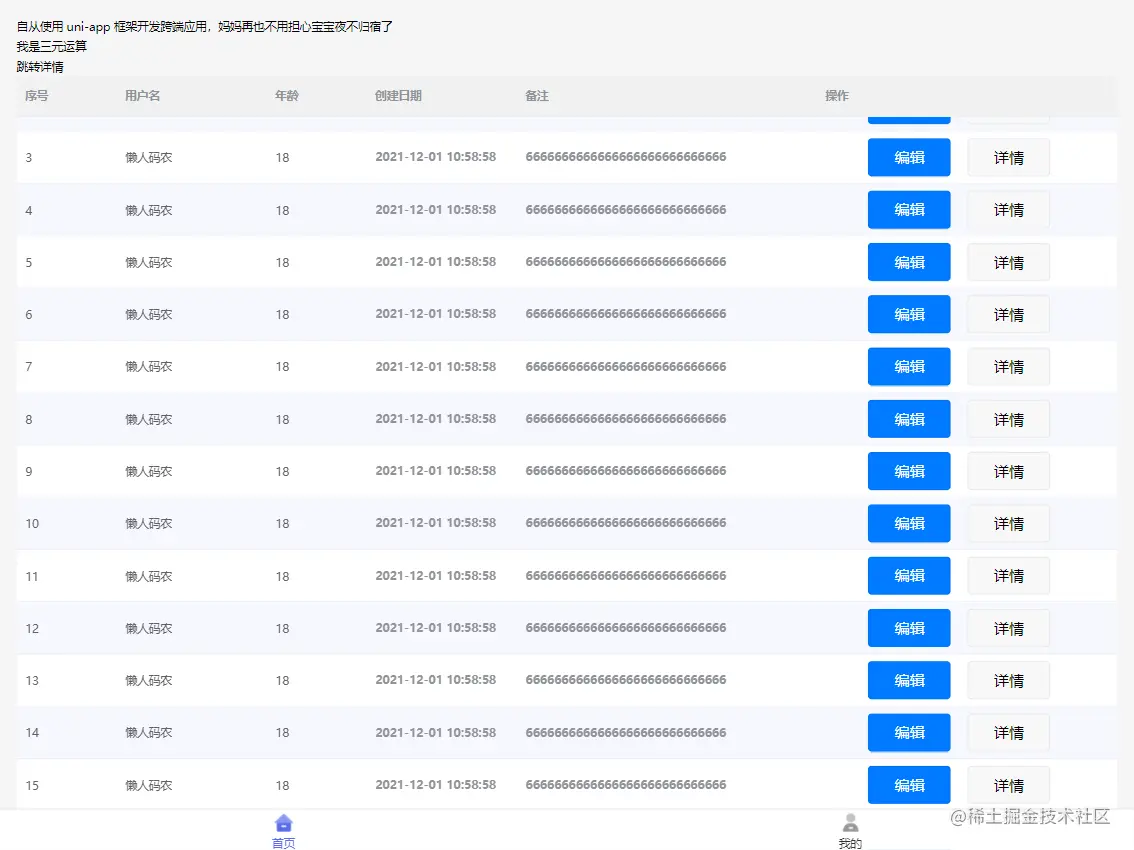The image size is (1134, 850).
Task: Click the 跳转详情 link text
Action: (x=40, y=67)
